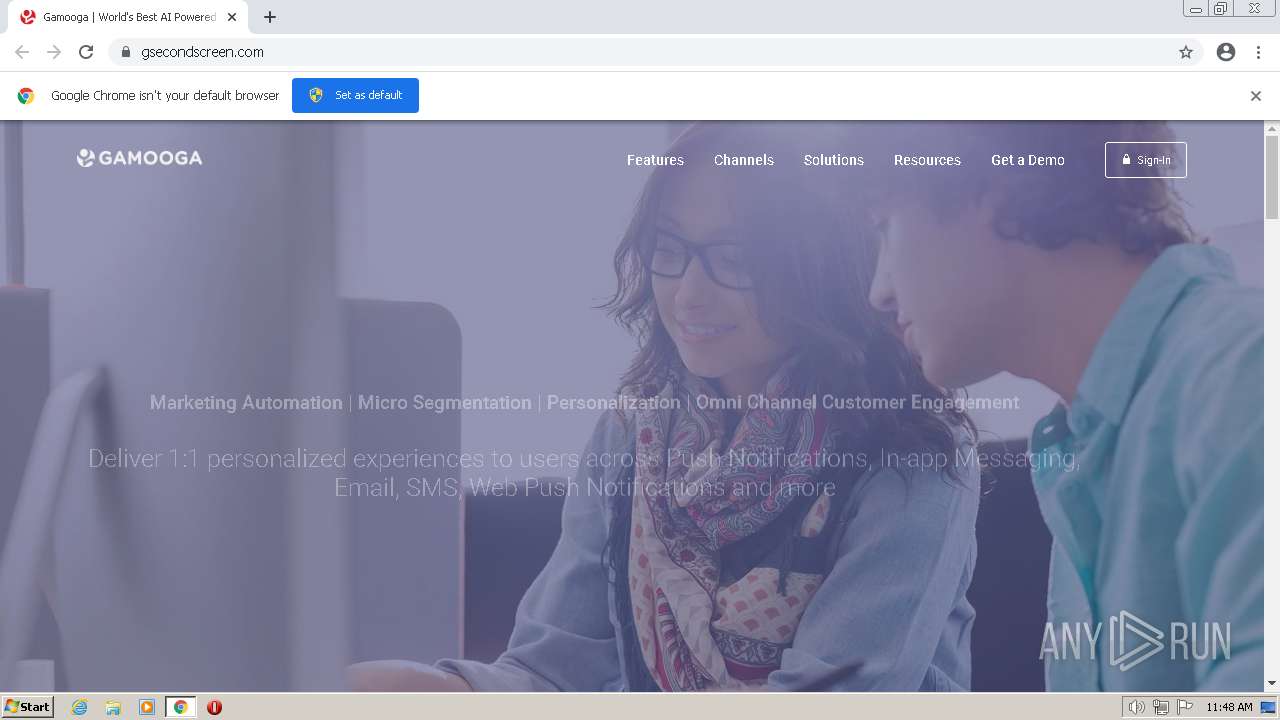
Task: Open File Explorer from the taskbar
Action: click(x=113, y=707)
